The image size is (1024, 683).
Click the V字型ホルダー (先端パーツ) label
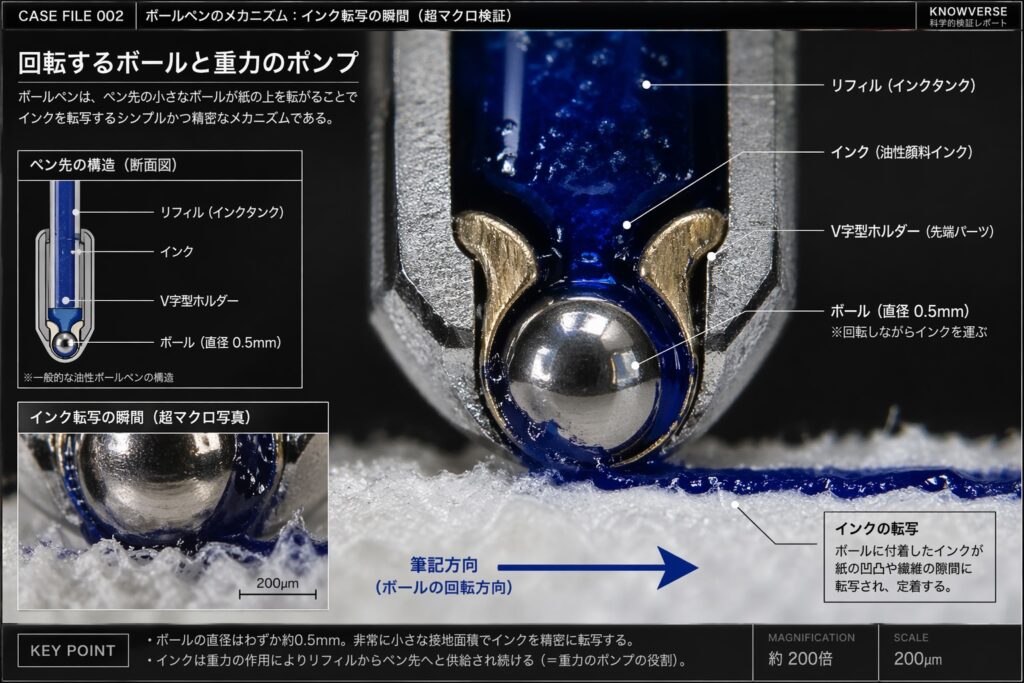(x=912, y=231)
